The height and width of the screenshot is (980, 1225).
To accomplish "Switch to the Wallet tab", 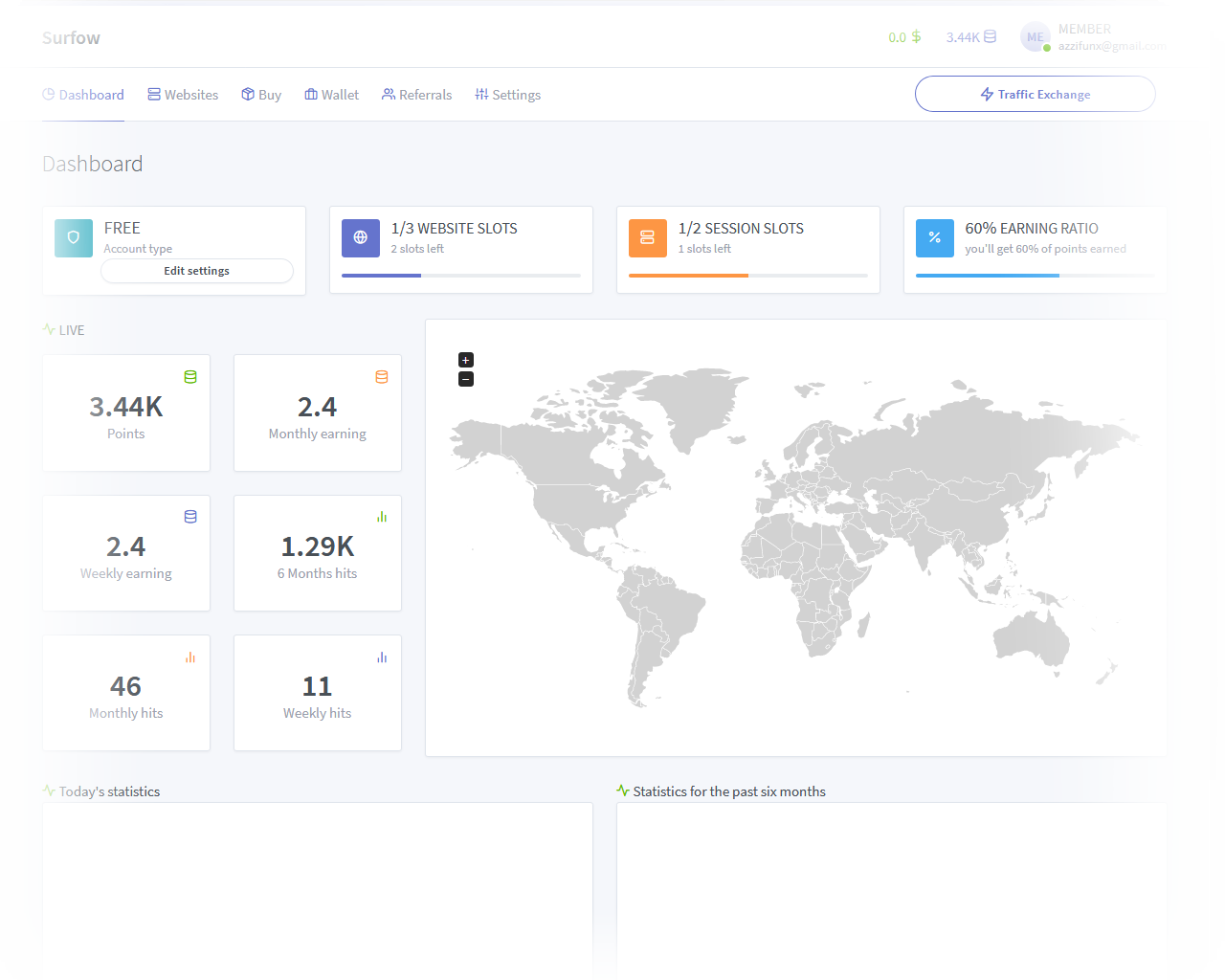I will tap(331, 95).
